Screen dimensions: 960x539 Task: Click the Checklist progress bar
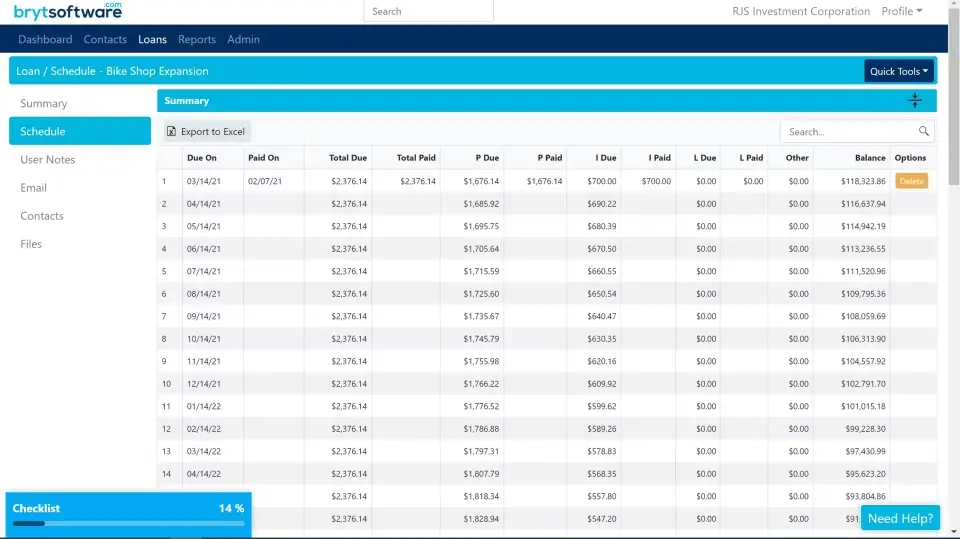click(x=128, y=523)
